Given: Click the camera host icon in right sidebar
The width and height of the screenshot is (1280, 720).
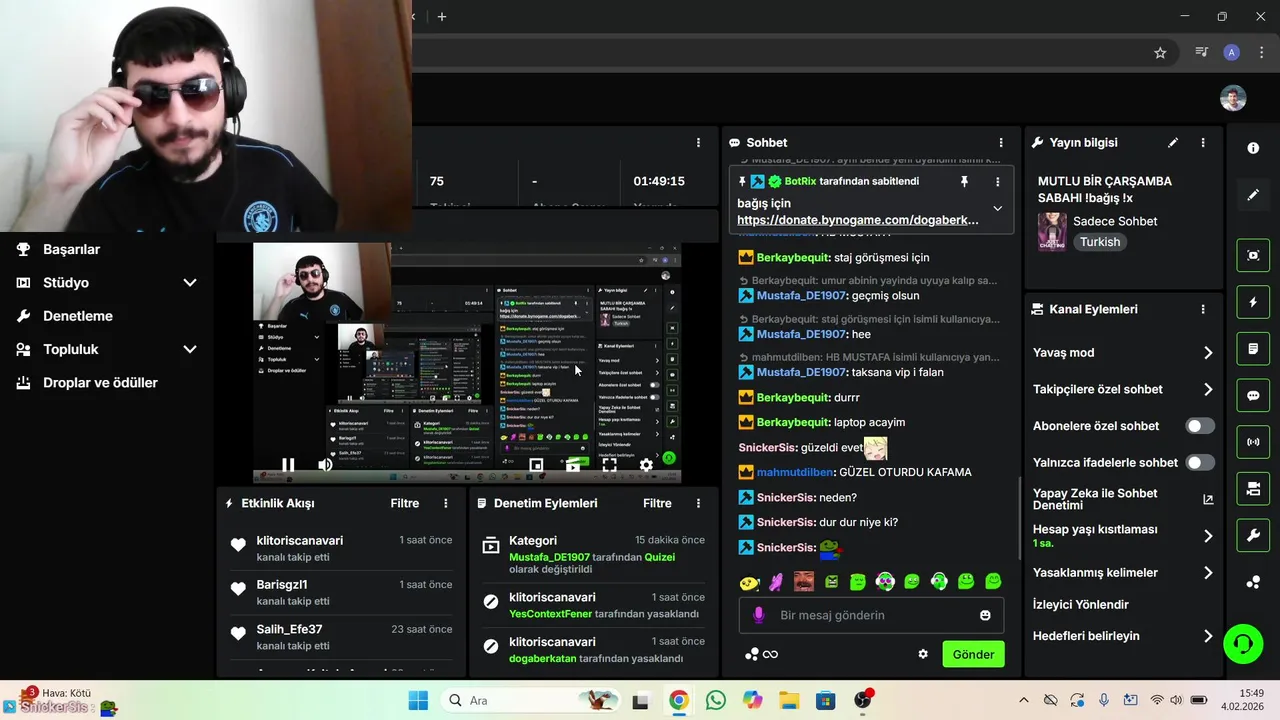Looking at the screenshot, I should pyautogui.click(x=1253, y=489).
